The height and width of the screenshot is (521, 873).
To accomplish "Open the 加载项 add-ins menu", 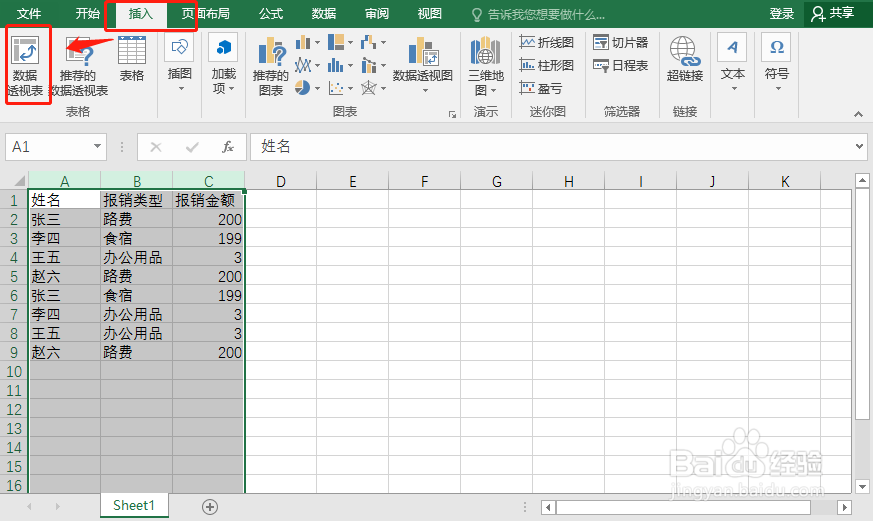I will click(x=224, y=64).
